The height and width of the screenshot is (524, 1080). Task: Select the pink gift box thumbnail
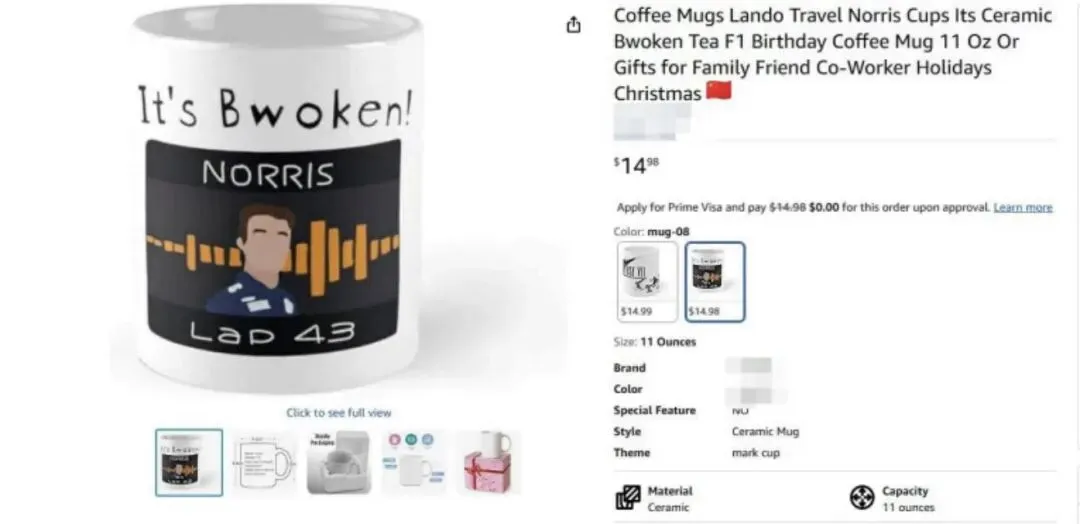(x=488, y=462)
